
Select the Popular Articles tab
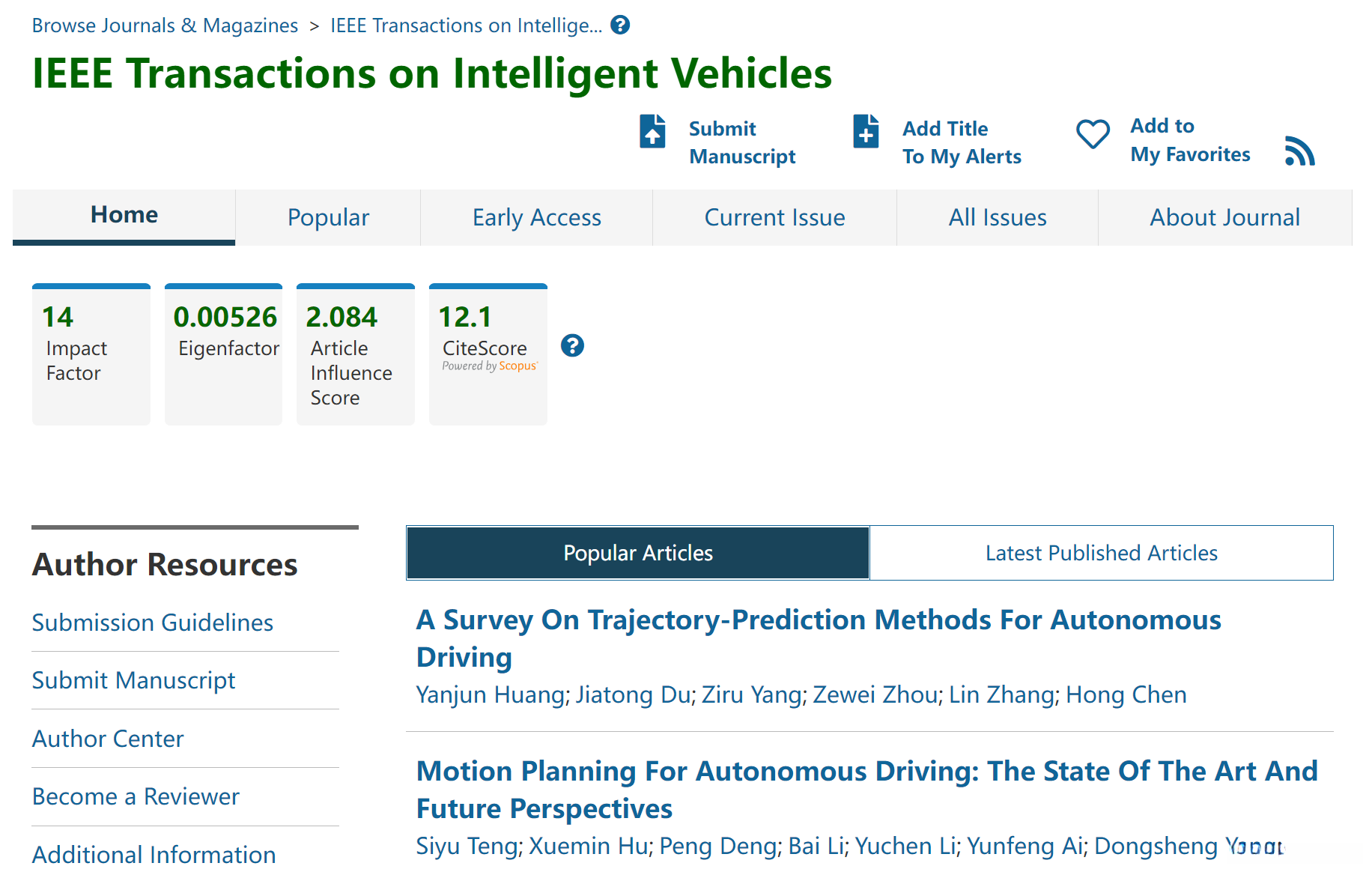click(637, 553)
